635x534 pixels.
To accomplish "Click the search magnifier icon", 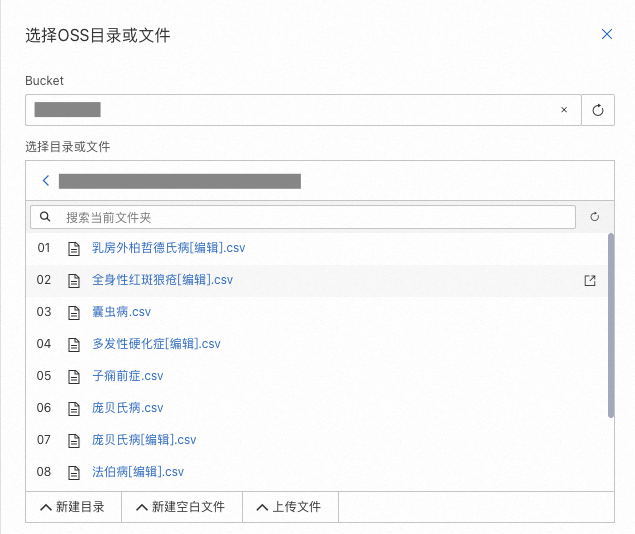I will 45,216.
